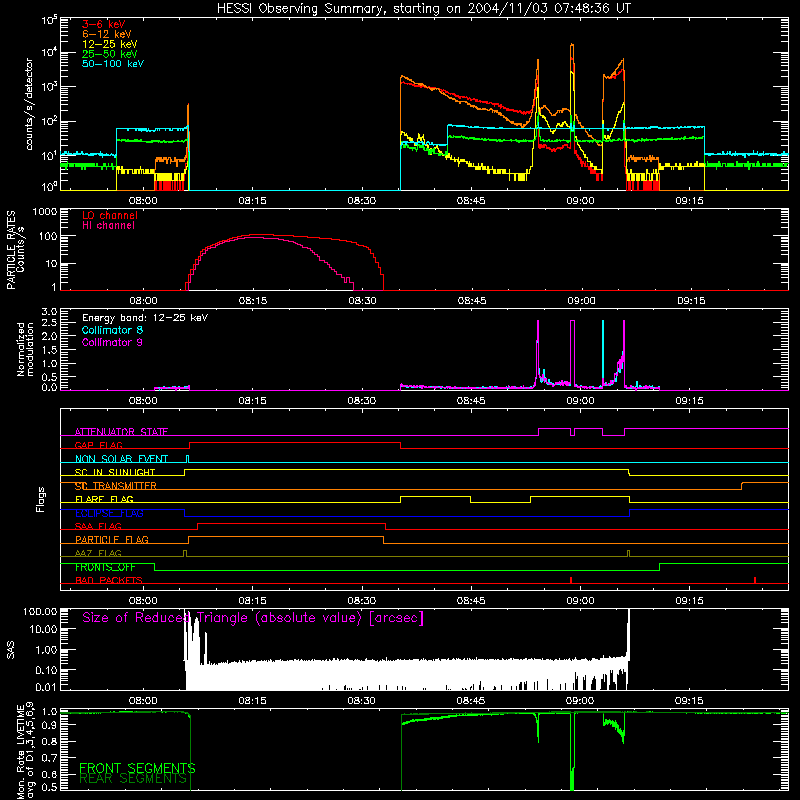Viewport: 800px width, 800px height.
Task: Select the Collimator 9 legend label
Action: (x=112, y=342)
